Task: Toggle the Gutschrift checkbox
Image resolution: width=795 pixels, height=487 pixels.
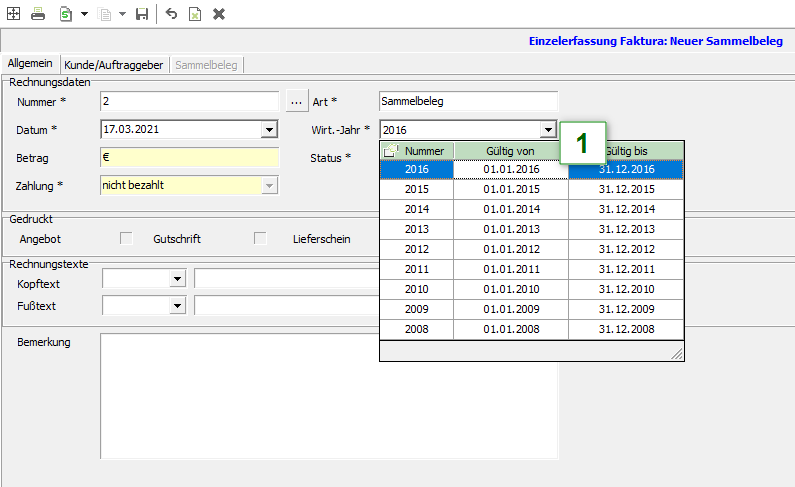Action: click(x=260, y=239)
